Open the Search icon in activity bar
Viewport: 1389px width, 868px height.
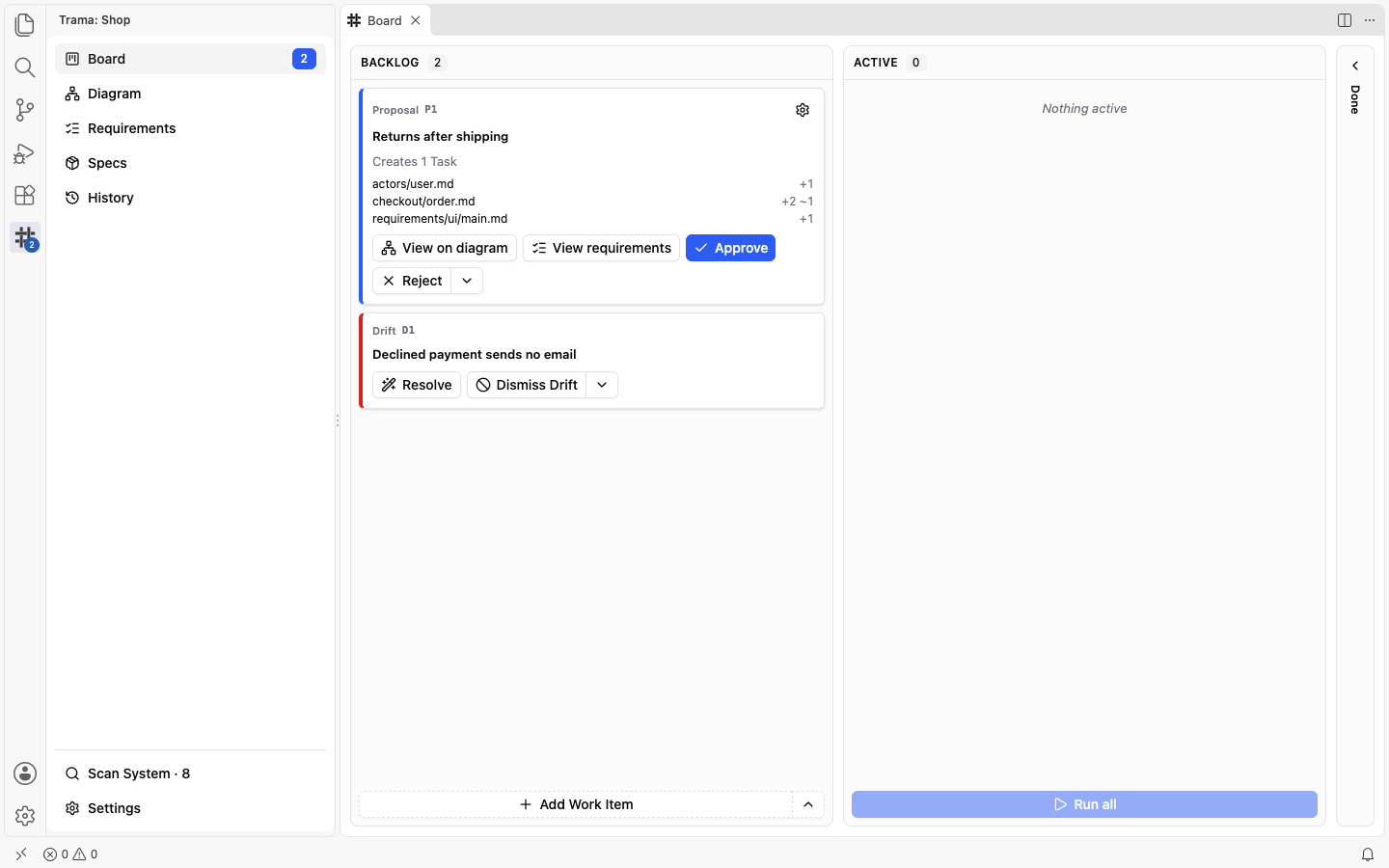[x=25, y=67]
